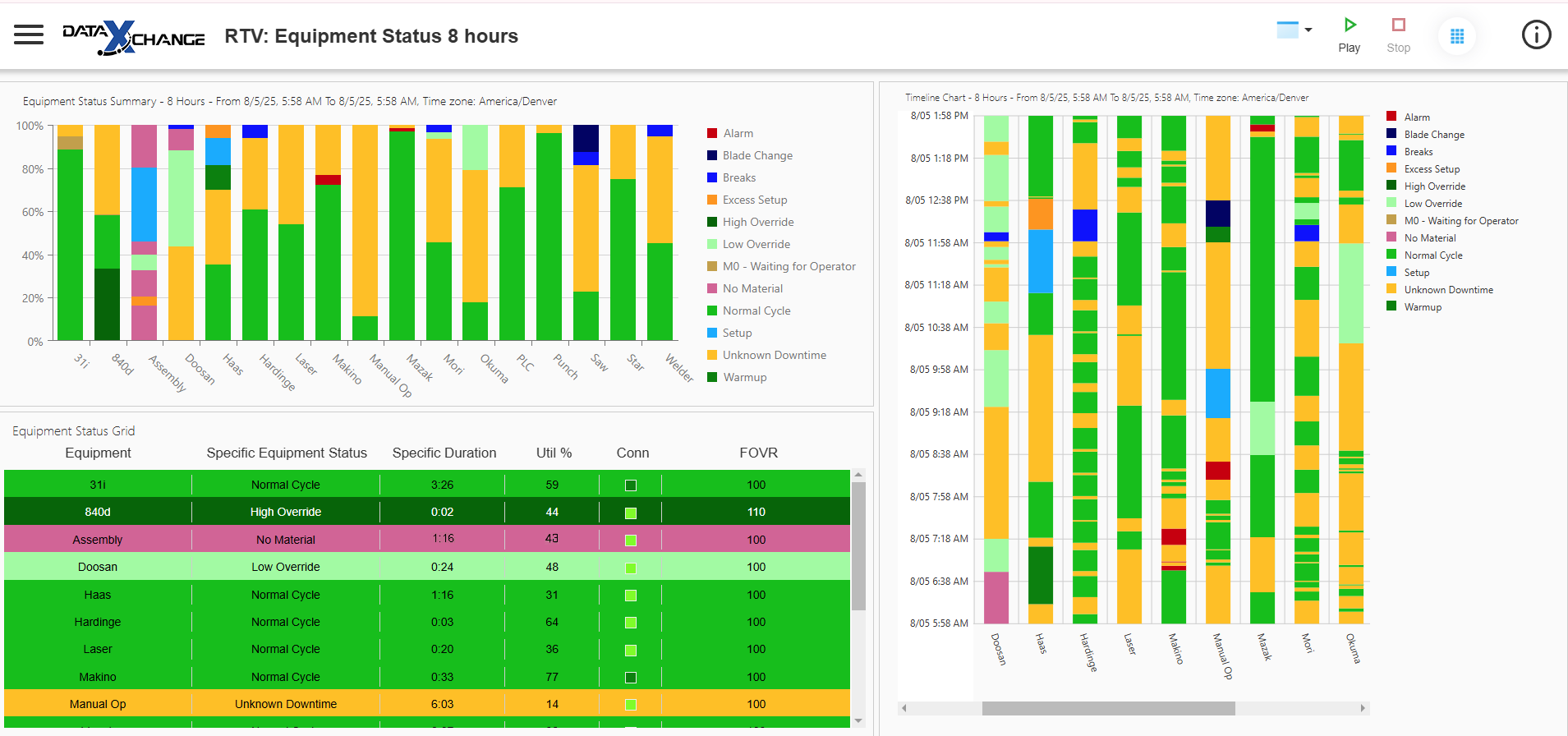Toggle the Assembly Conn checkbox
The width and height of the screenshot is (1568, 736).
pos(631,540)
